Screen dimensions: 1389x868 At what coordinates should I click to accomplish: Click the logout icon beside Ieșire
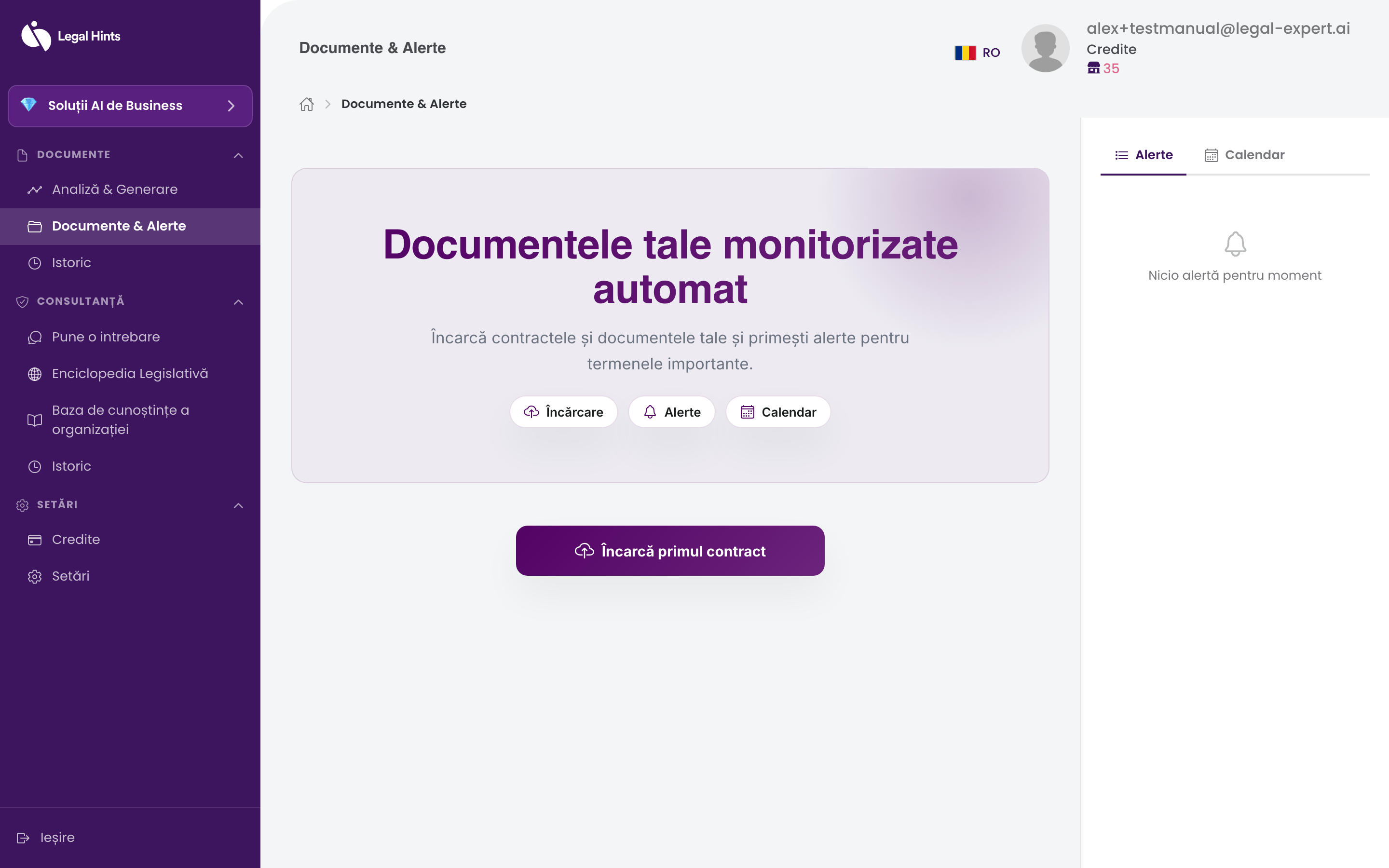(x=23, y=838)
